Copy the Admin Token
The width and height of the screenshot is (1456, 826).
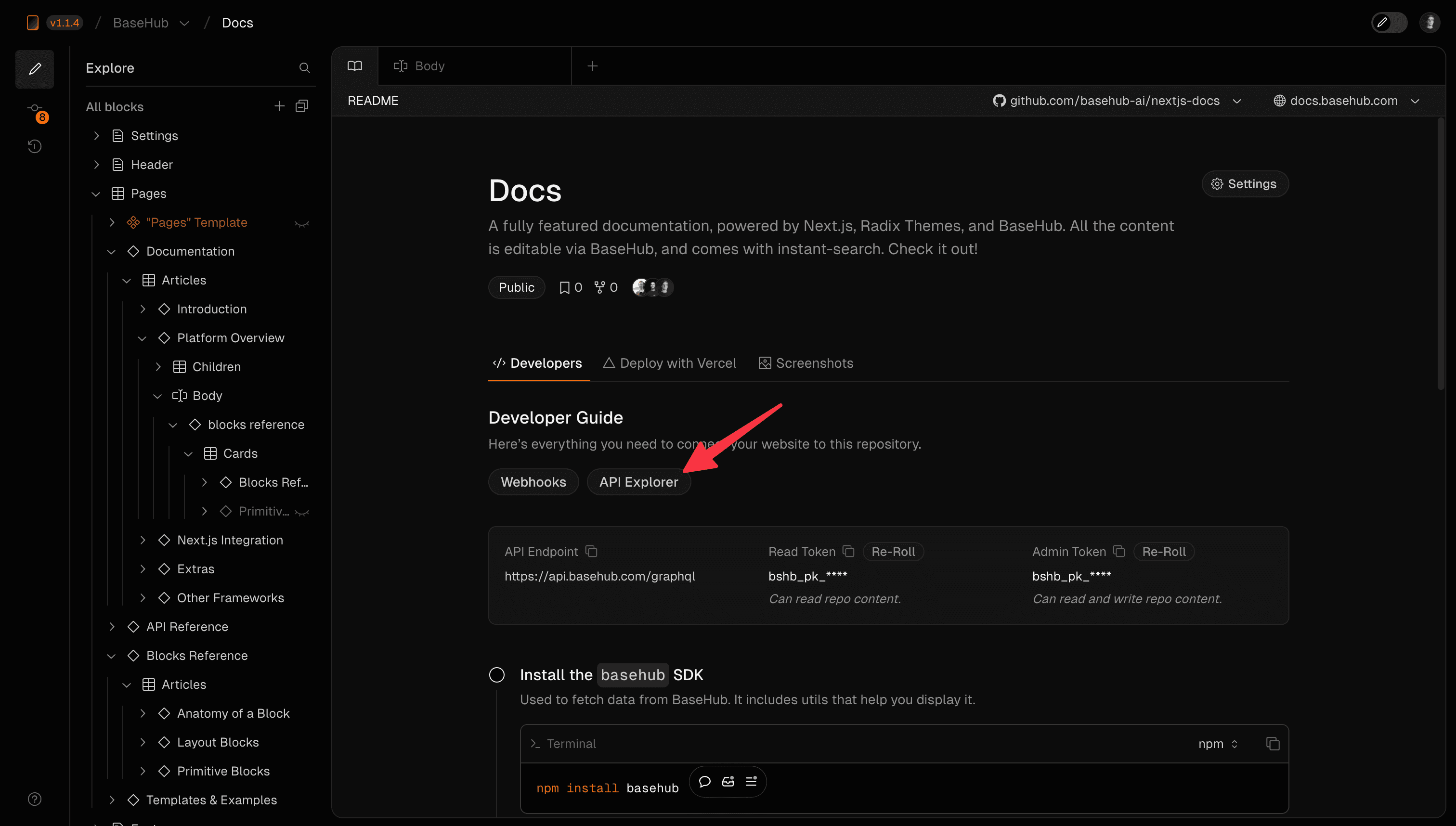coord(1119,551)
